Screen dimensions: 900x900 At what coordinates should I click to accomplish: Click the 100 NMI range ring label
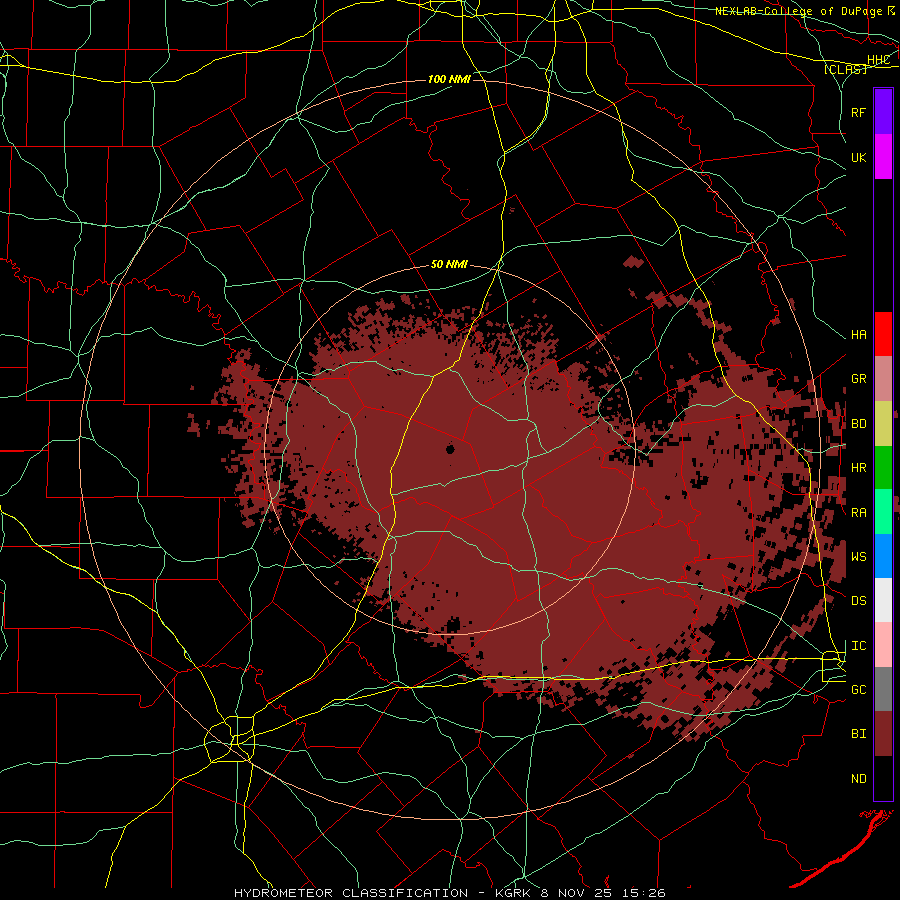pos(449,79)
